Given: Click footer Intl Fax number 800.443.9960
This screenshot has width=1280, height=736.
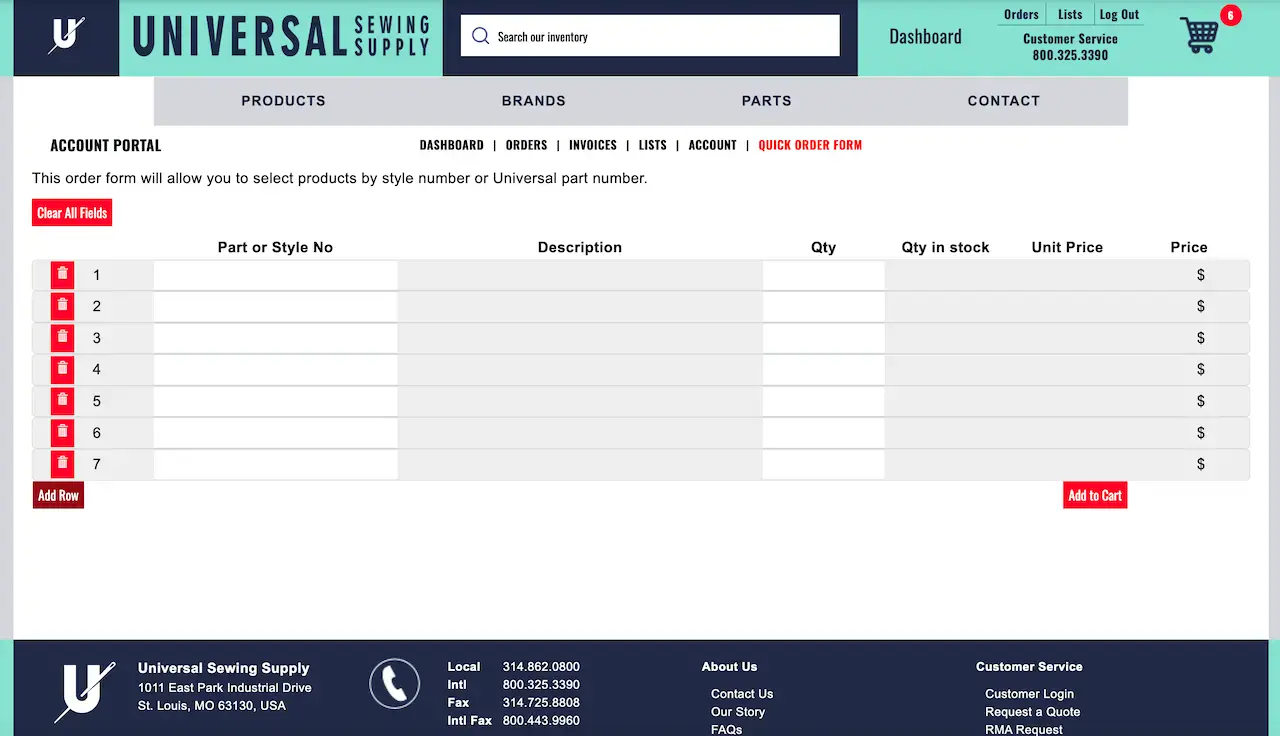Looking at the screenshot, I should pos(541,721).
